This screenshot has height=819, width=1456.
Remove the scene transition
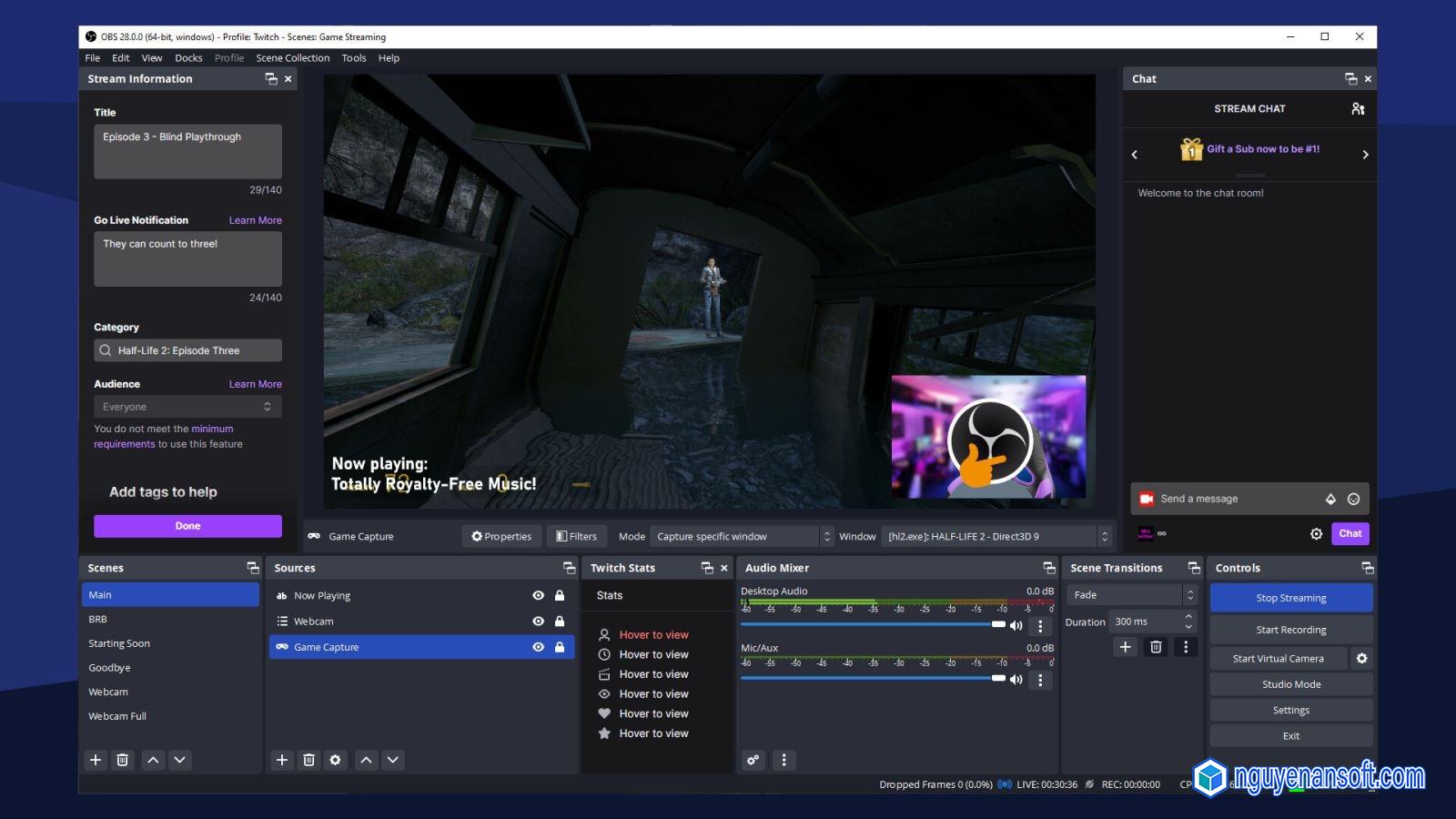[x=1156, y=647]
